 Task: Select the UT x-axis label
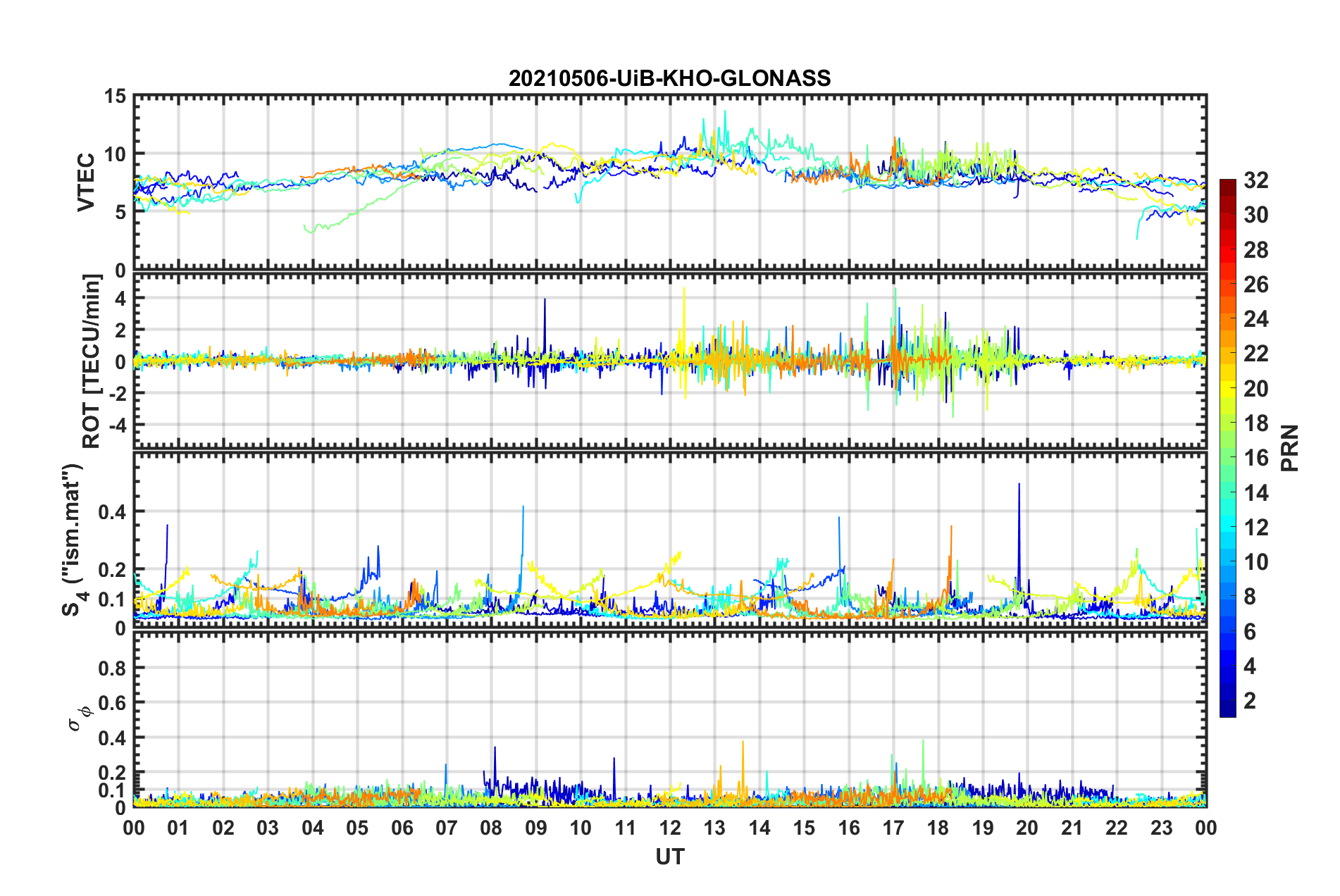pyautogui.click(x=670, y=857)
